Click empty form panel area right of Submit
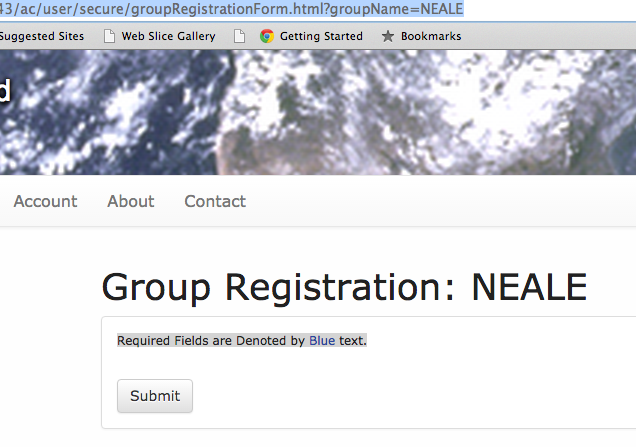 tap(400, 396)
